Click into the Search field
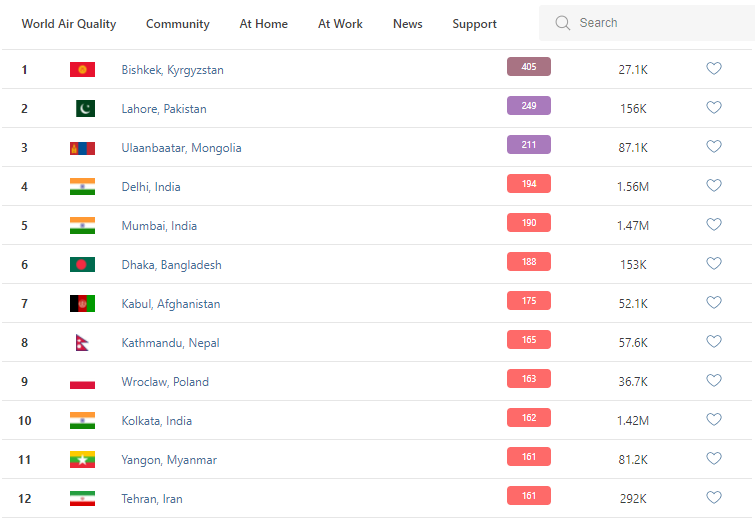Image resolution: width=755 pixels, height=519 pixels. 650,23
